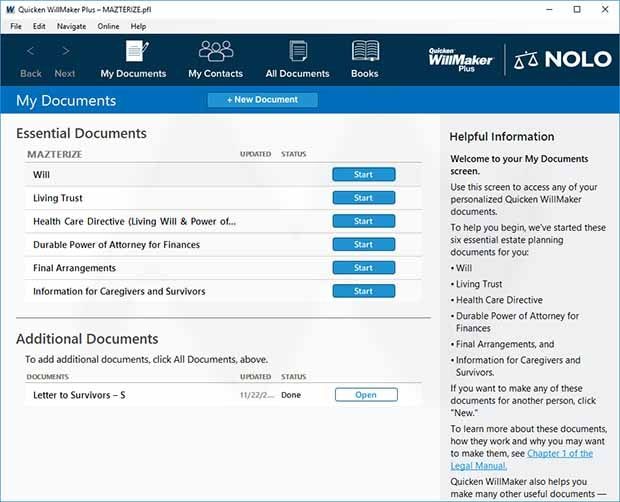Start the Final Arrangements document
Screen dimensions: 620x502
(364, 268)
